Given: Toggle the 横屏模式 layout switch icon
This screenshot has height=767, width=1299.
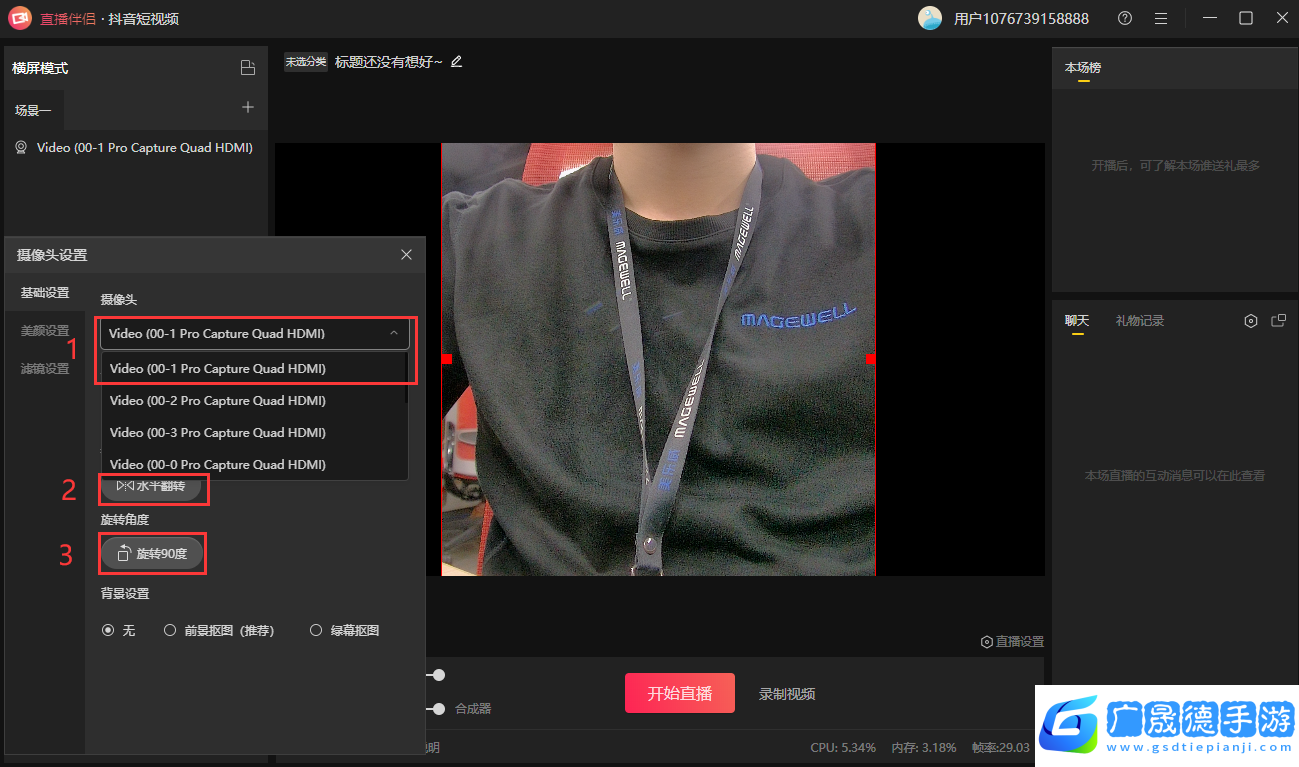Looking at the screenshot, I should (248, 68).
